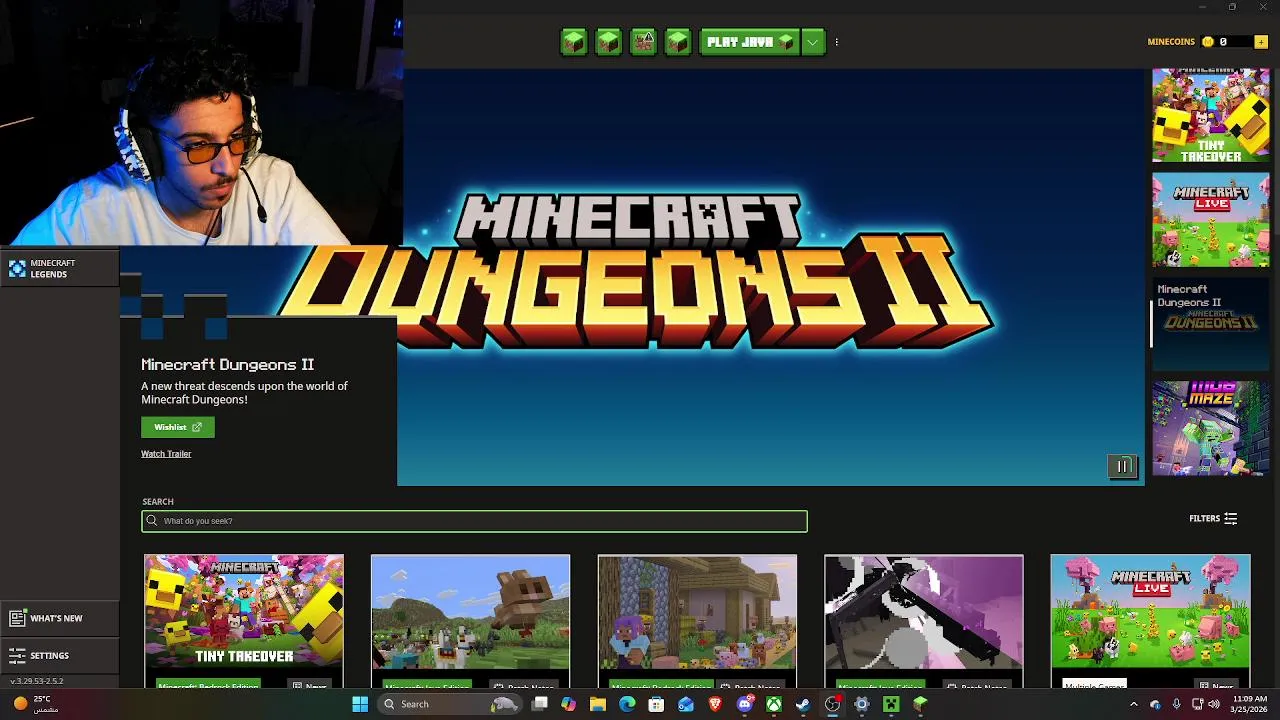Click the first grass block quick-launch icon
This screenshot has height=720, width=1280.
click(x=574, y=42)
